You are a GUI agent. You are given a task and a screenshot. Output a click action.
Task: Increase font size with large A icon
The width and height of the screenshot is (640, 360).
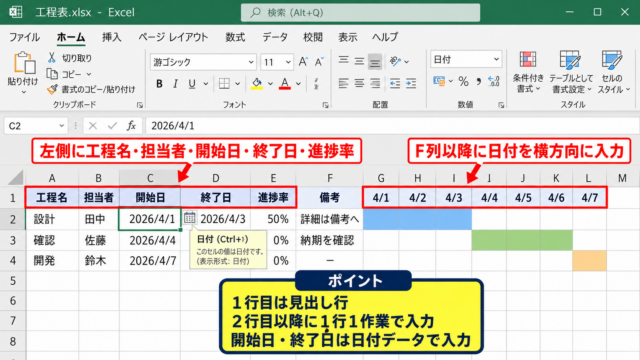(x=303, y=62)
